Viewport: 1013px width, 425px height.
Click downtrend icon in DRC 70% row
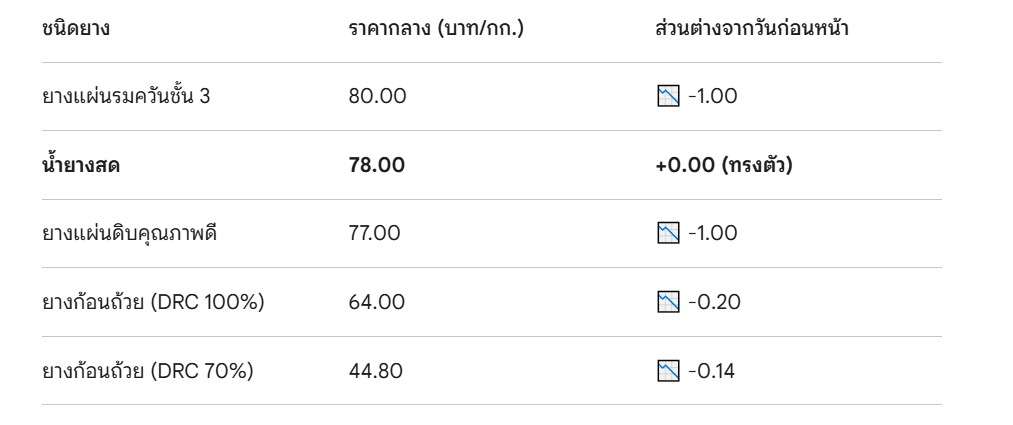tap(667, 372)
